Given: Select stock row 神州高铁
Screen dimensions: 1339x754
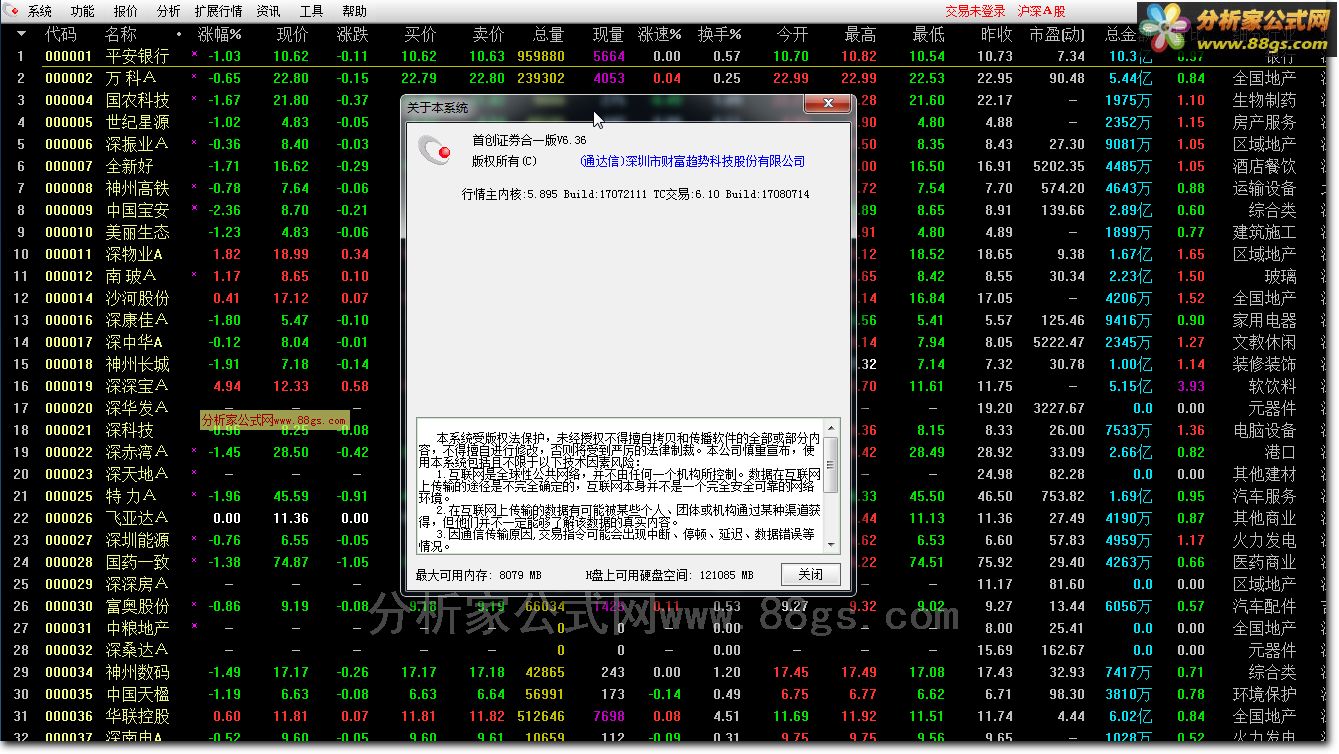Looking at the screenshot, I should pos(137,188).
